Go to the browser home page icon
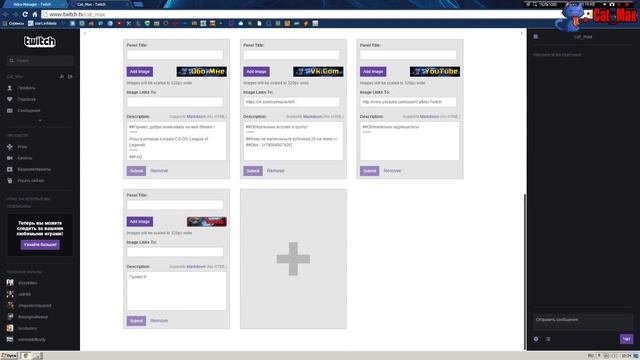The width and height of the screenshot is (640, 360). tap(35, 14)
